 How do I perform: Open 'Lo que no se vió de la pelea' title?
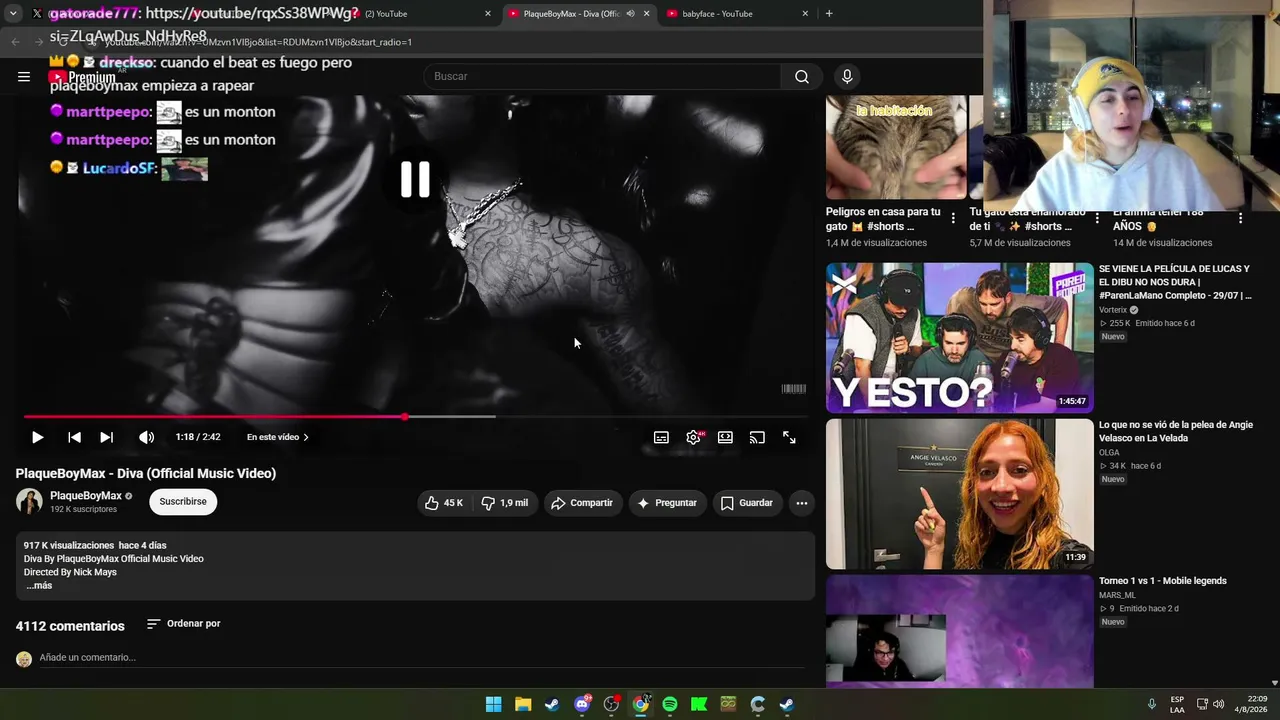[1176, 431]
